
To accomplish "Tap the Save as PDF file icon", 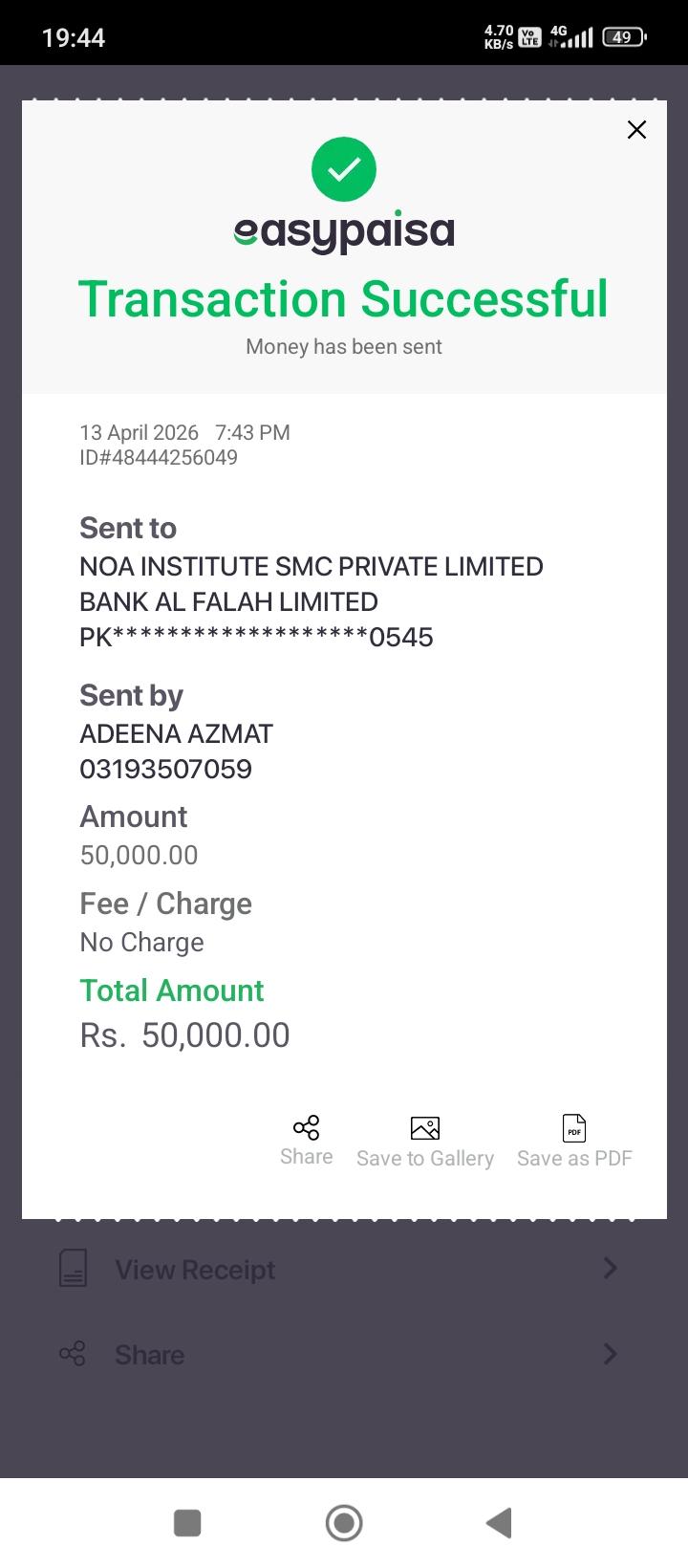I will (574, 1128).
